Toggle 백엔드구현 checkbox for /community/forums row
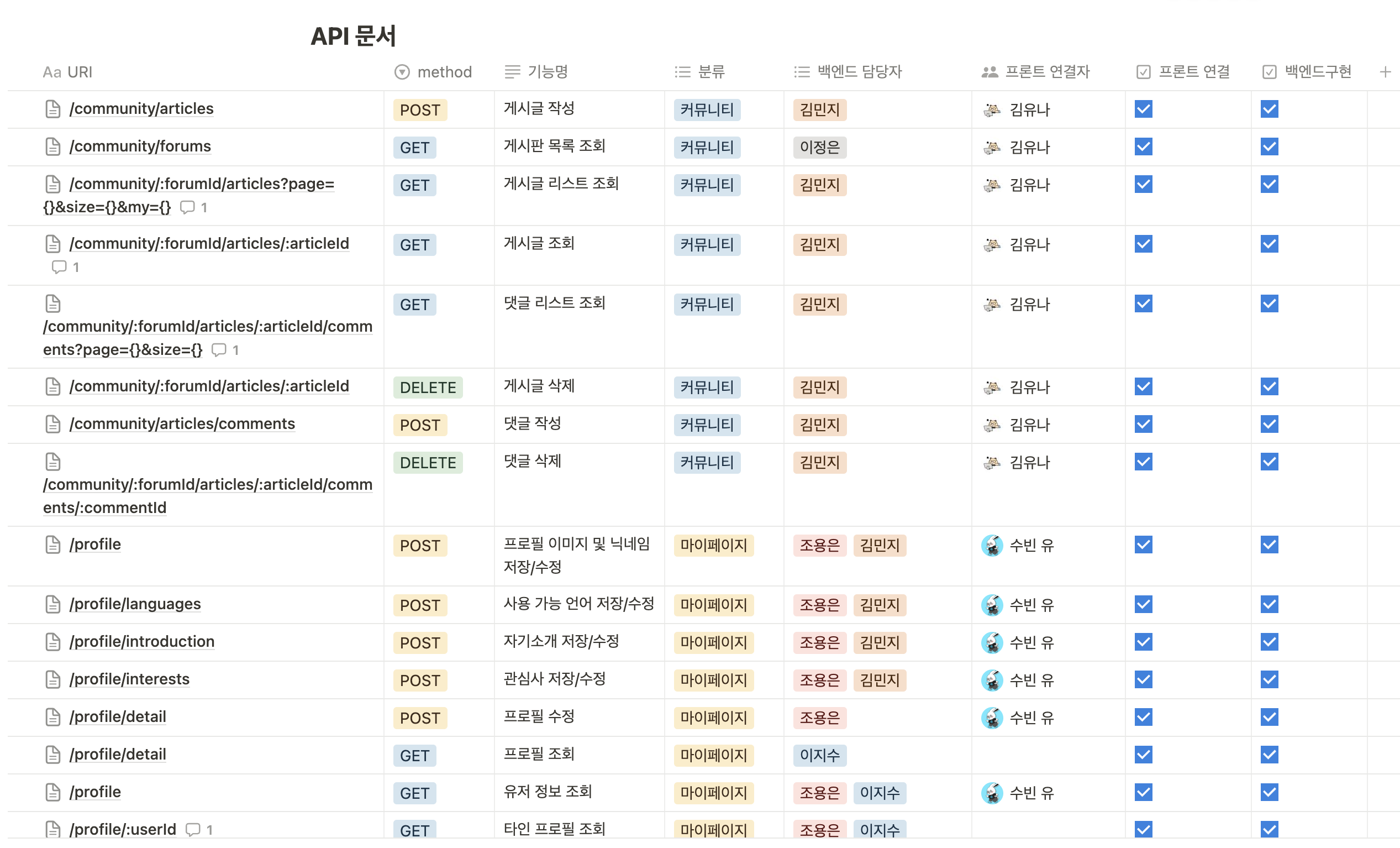The image size is (1400, 848). tap(1269, 146)
